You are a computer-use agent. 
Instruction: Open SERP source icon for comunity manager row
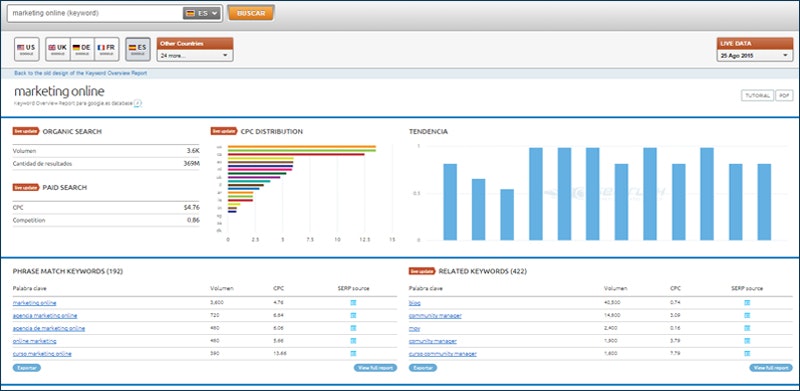click(747, 341)
